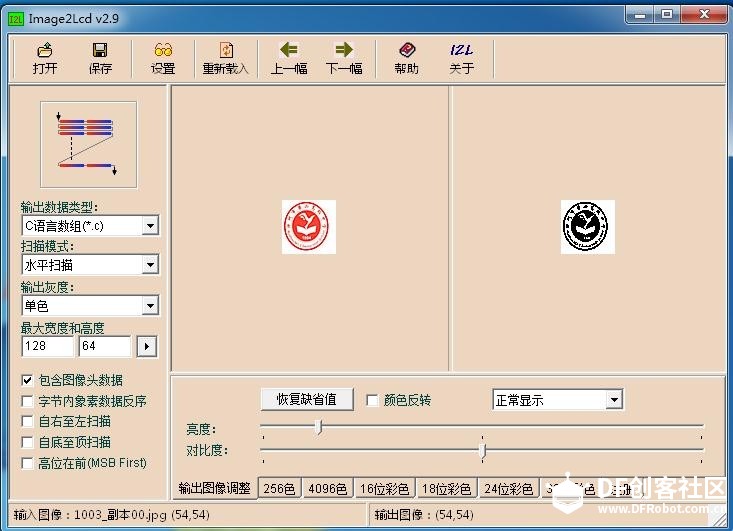
Task: Open an image with the 打开 toolbar icon
Action: [45, 58]
